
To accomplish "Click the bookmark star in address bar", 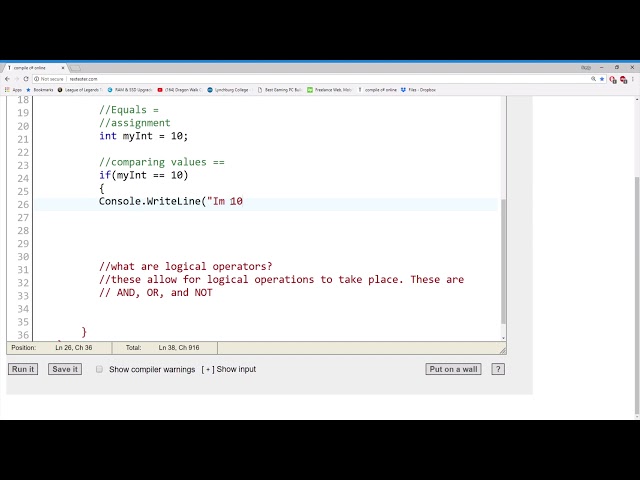I will (x=602, y=79).
